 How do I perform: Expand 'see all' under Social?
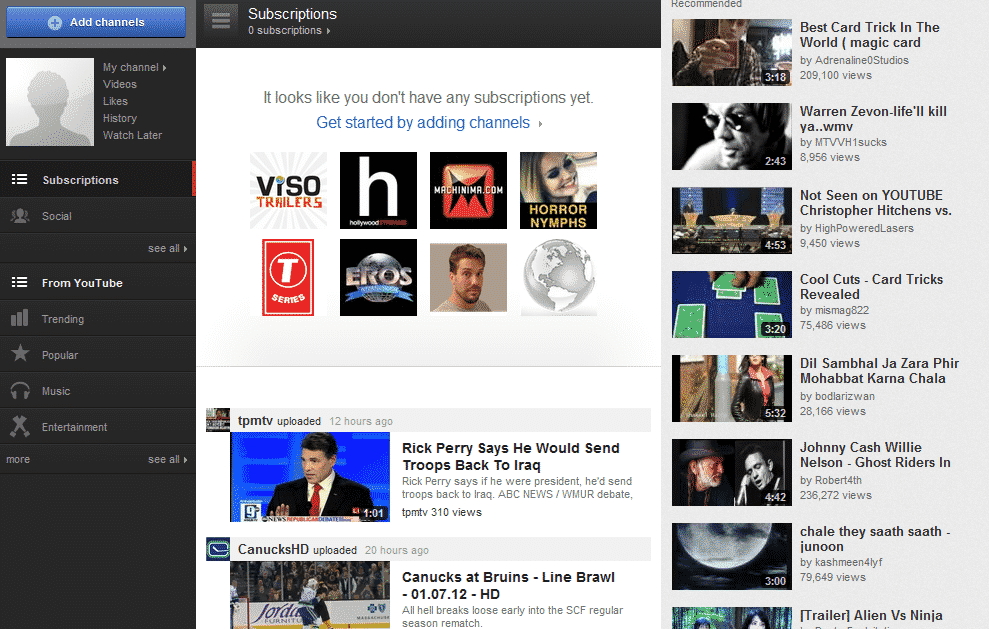tap(167, 248)
